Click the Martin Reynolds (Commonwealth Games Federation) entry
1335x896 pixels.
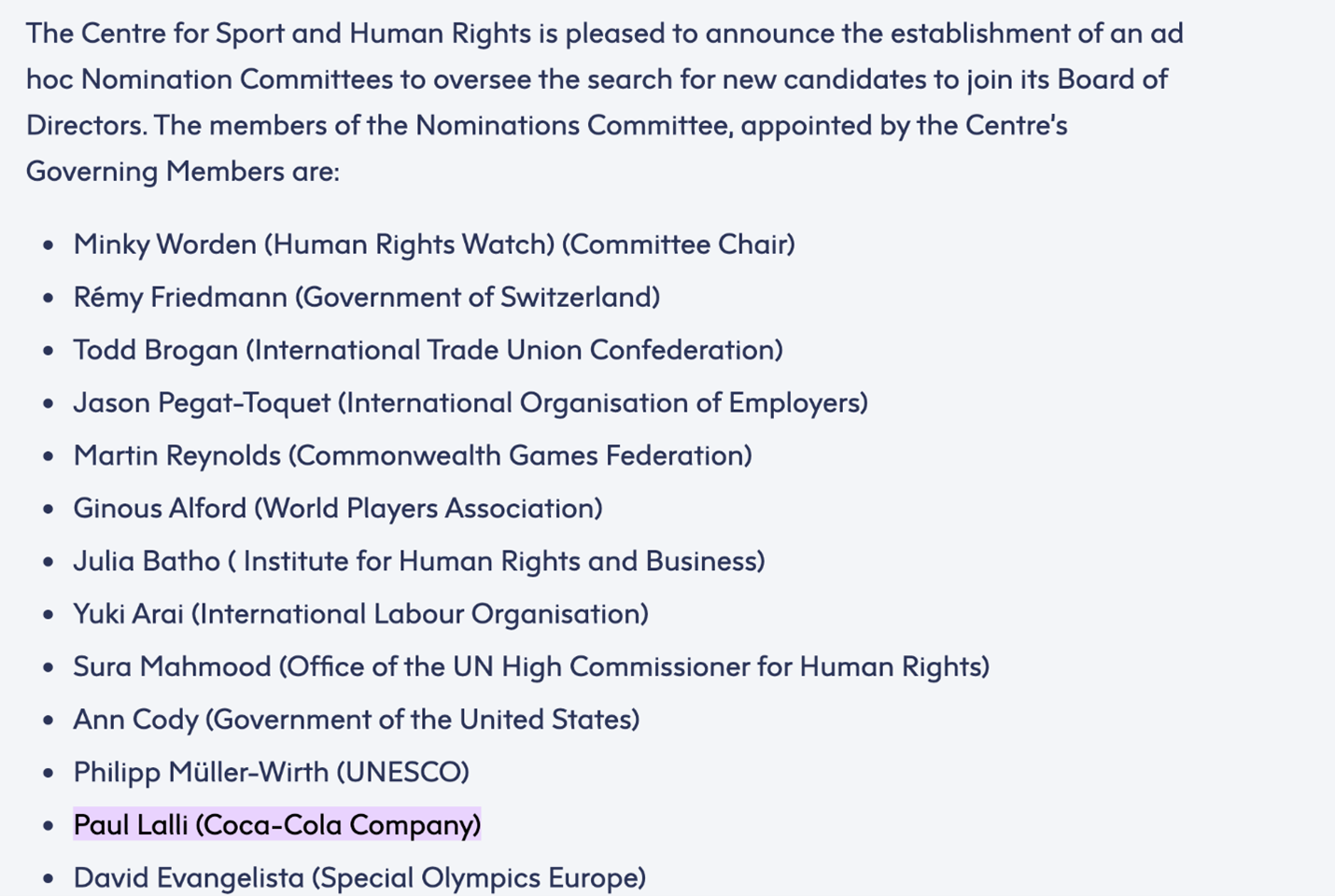pos(412,455)
